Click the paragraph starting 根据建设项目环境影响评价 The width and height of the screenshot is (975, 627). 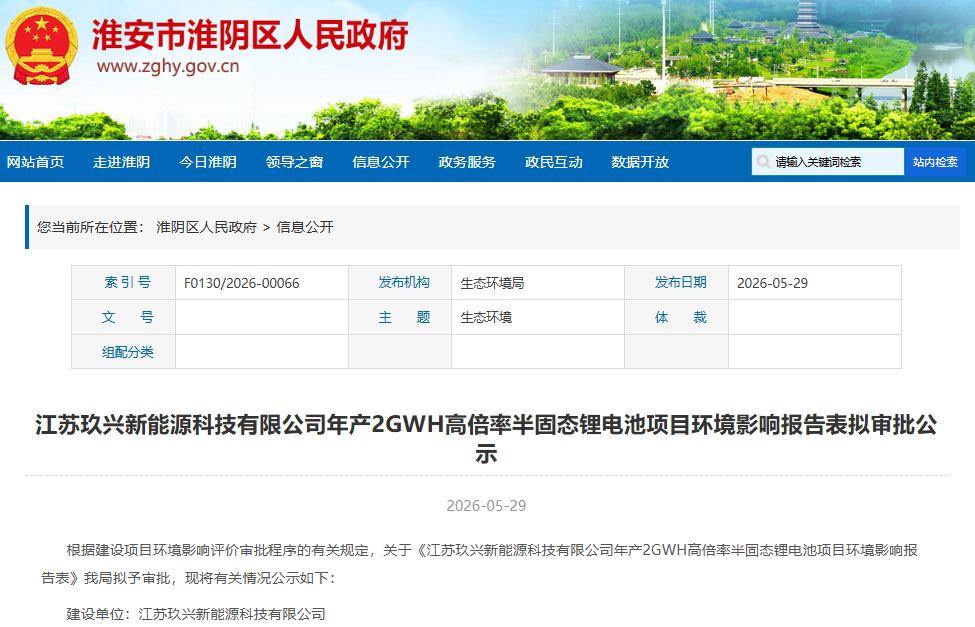(479, 564)
